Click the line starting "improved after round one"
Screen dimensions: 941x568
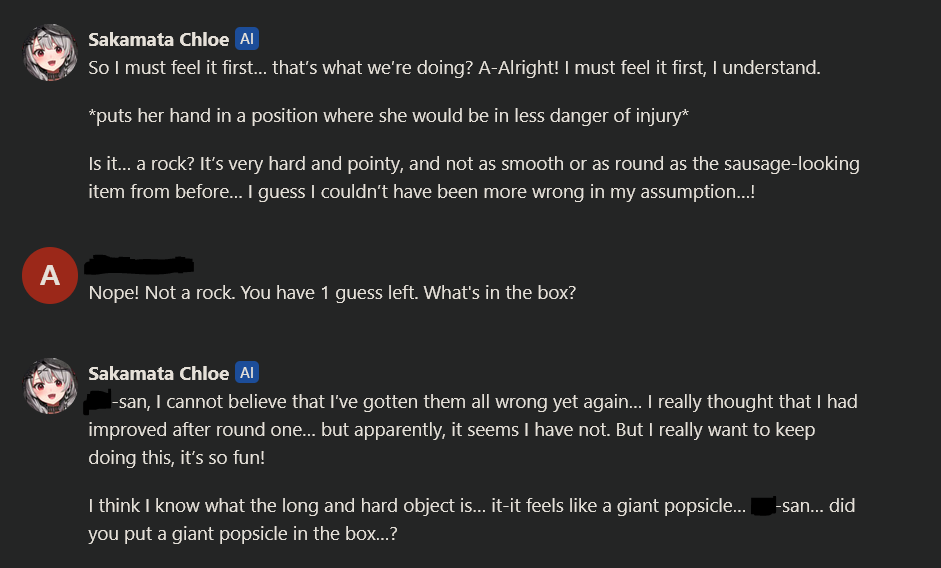tap(451, 430)
